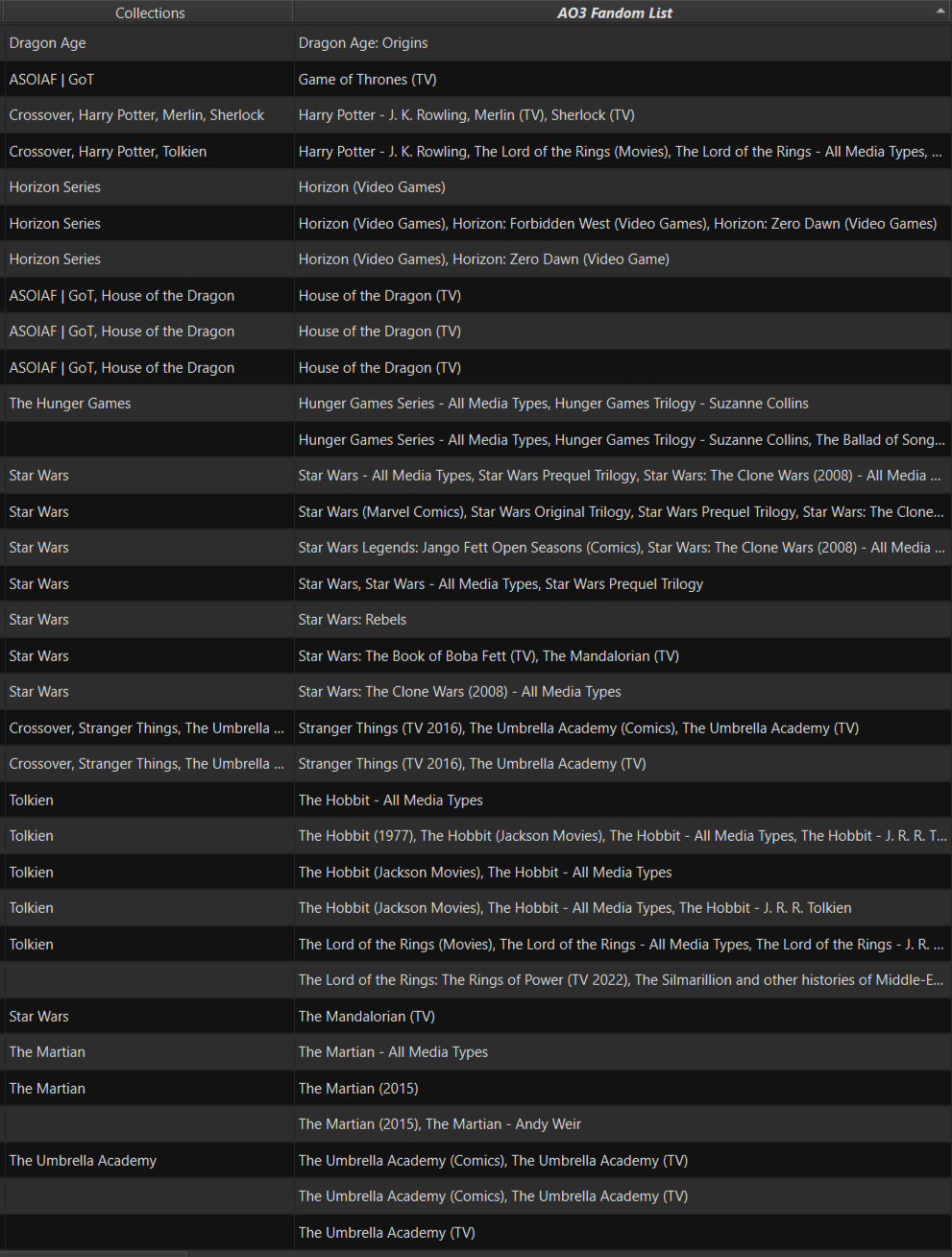Select Hobbit (Jackson Movies) cell ending 'All Media Types'

click(x=622, y=872)
